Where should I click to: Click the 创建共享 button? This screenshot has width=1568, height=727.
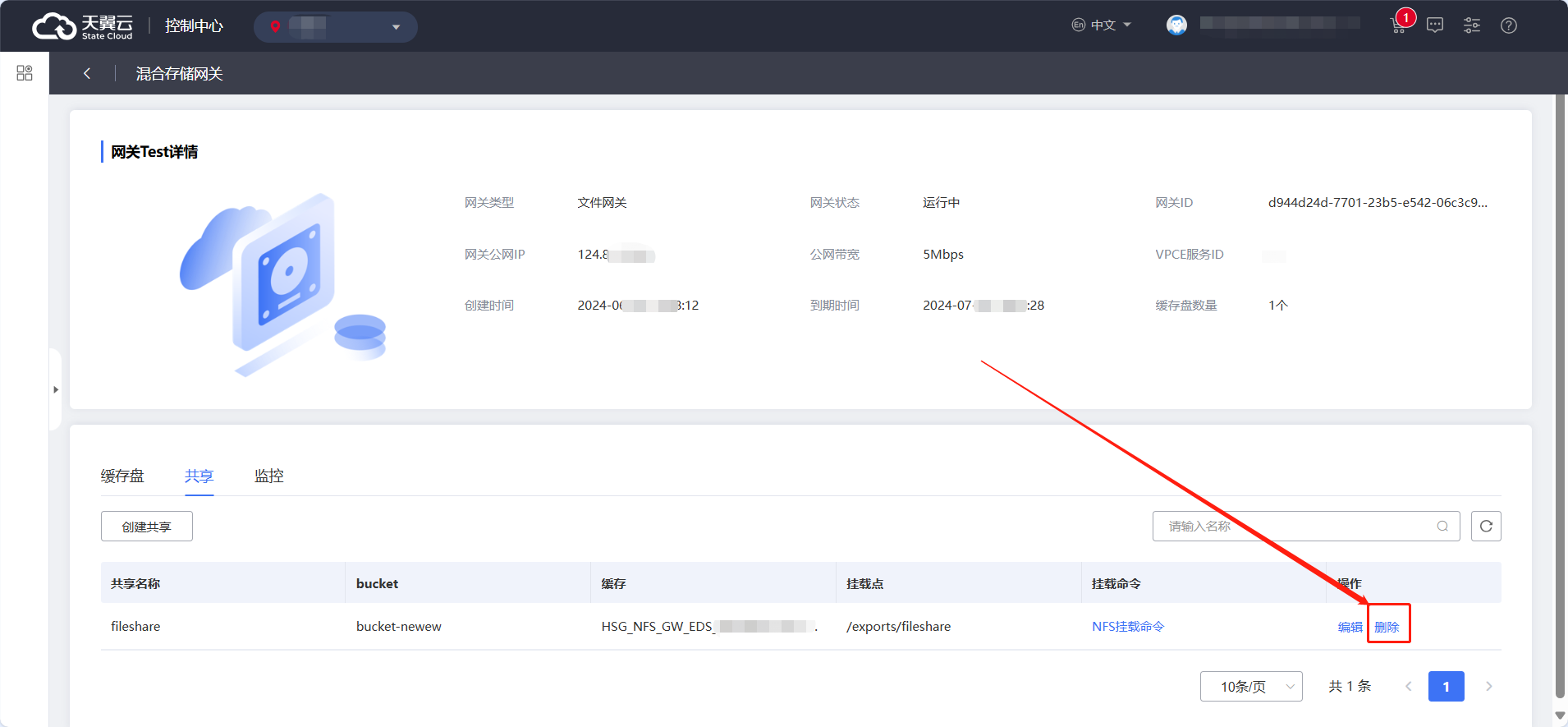click(x=147, y=527)
